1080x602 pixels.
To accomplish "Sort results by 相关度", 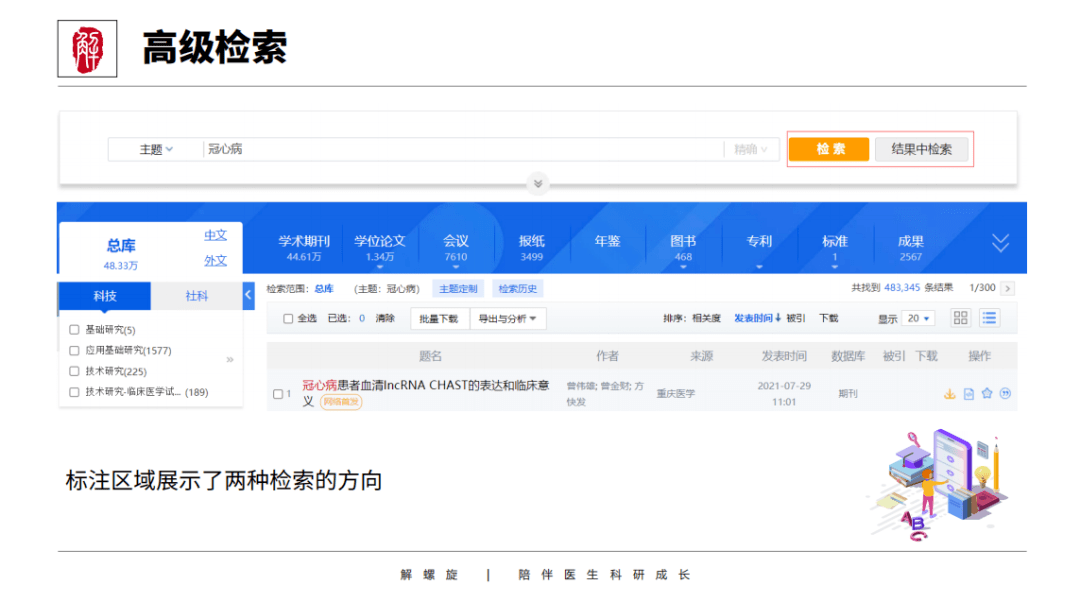I will click(x=706, y=318).
